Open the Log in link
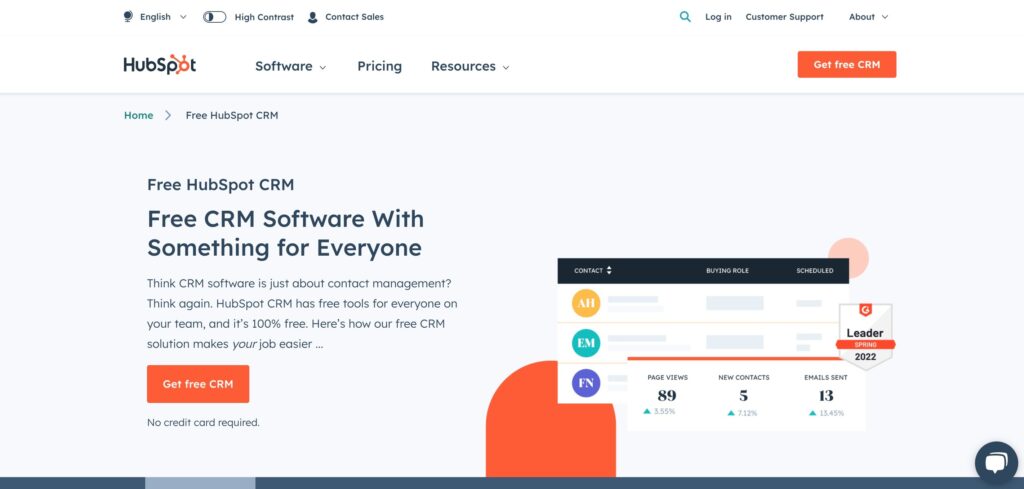Screen dimensions: 1024x489 pos(718,17)
